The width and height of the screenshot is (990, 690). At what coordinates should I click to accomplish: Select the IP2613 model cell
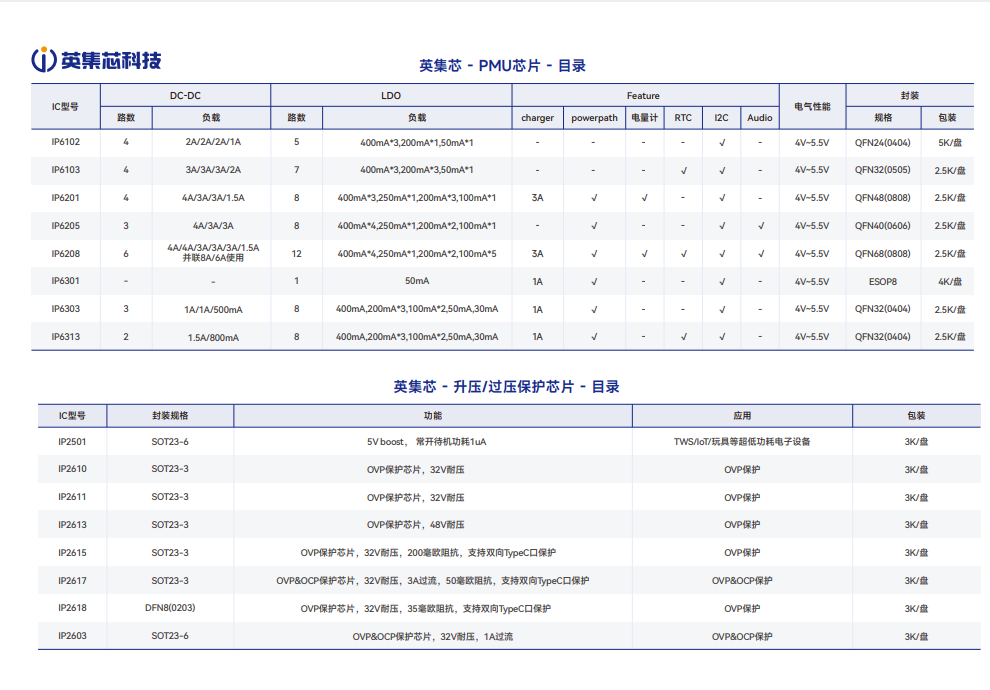[72, 525]
